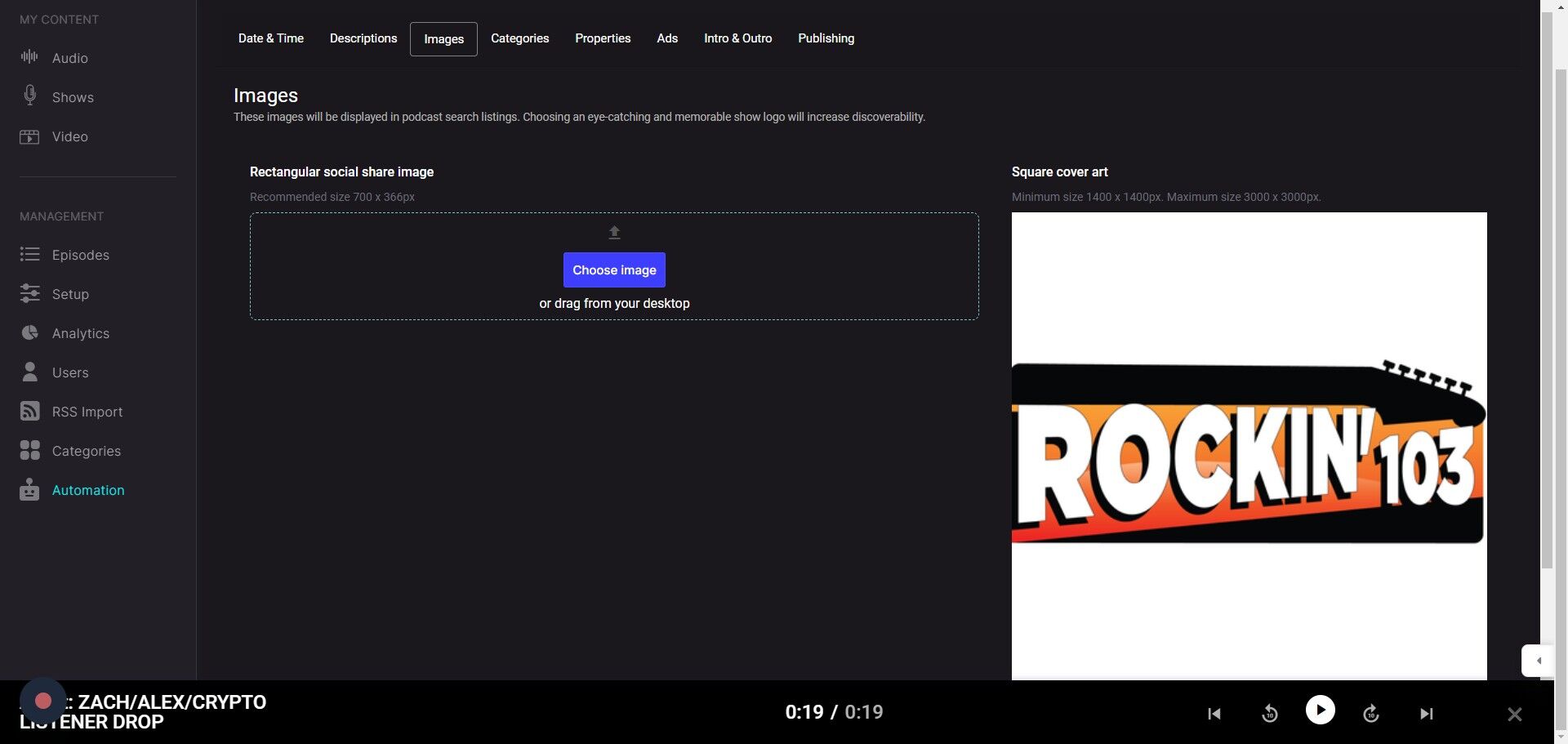Click the Video film icon
Image resolution: width=1568 pixels, height=744 pixels.
[29, 136]
